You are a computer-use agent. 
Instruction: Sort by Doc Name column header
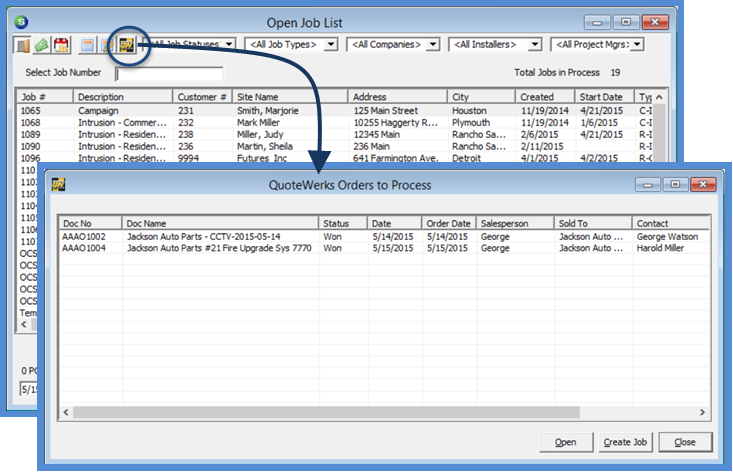[220, 223]
